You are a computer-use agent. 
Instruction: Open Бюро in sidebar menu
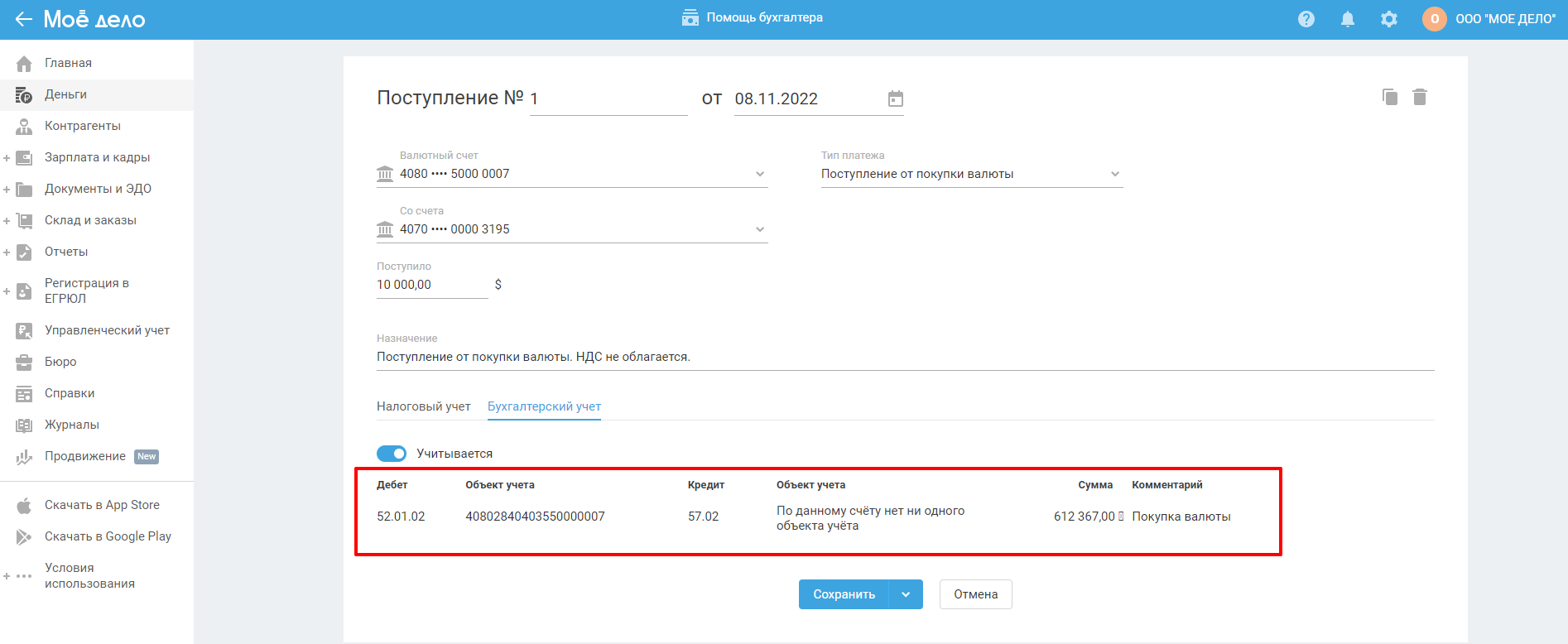pos(60,362)
